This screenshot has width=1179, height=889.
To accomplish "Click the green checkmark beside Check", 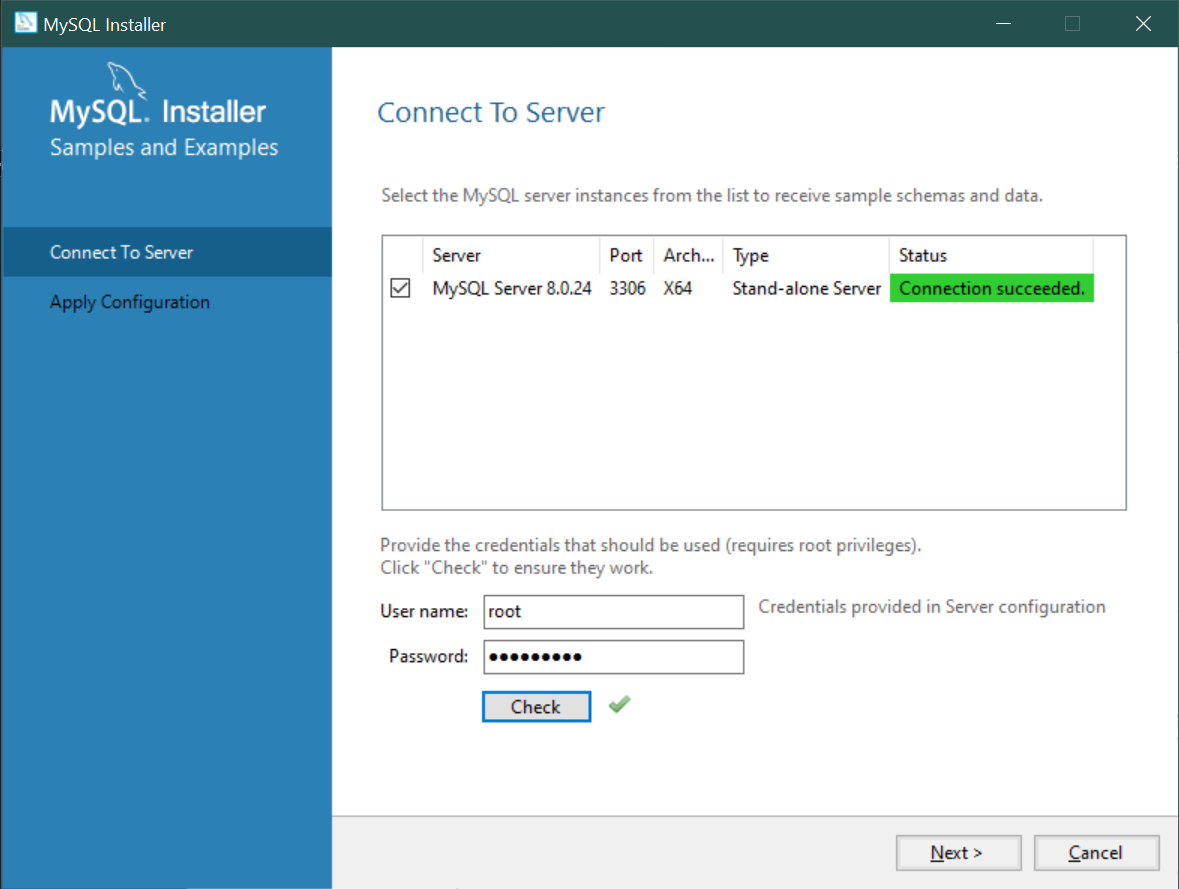I will pos(620,704).
